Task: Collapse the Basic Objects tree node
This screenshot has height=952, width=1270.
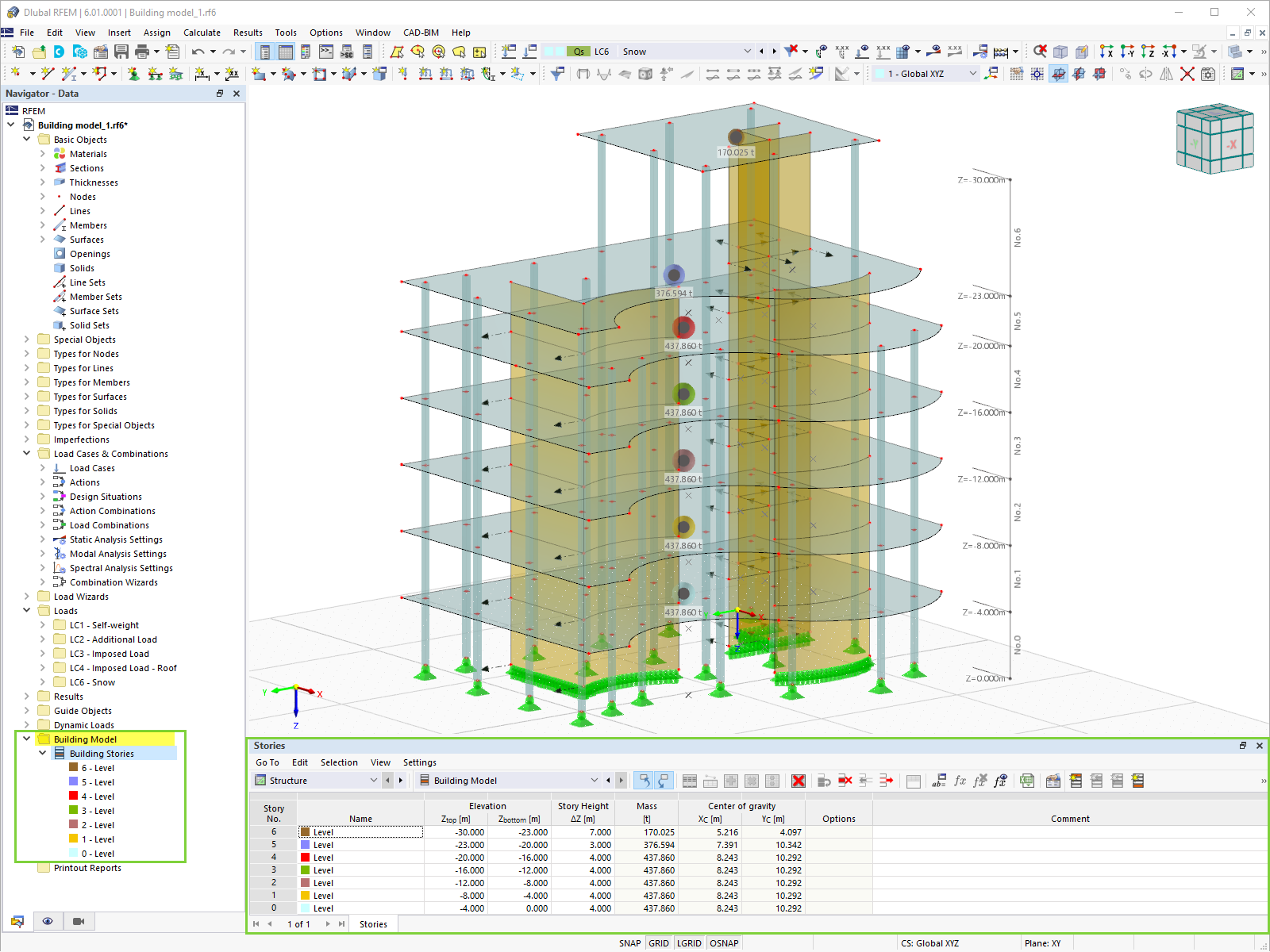Action: click(26, 140)
